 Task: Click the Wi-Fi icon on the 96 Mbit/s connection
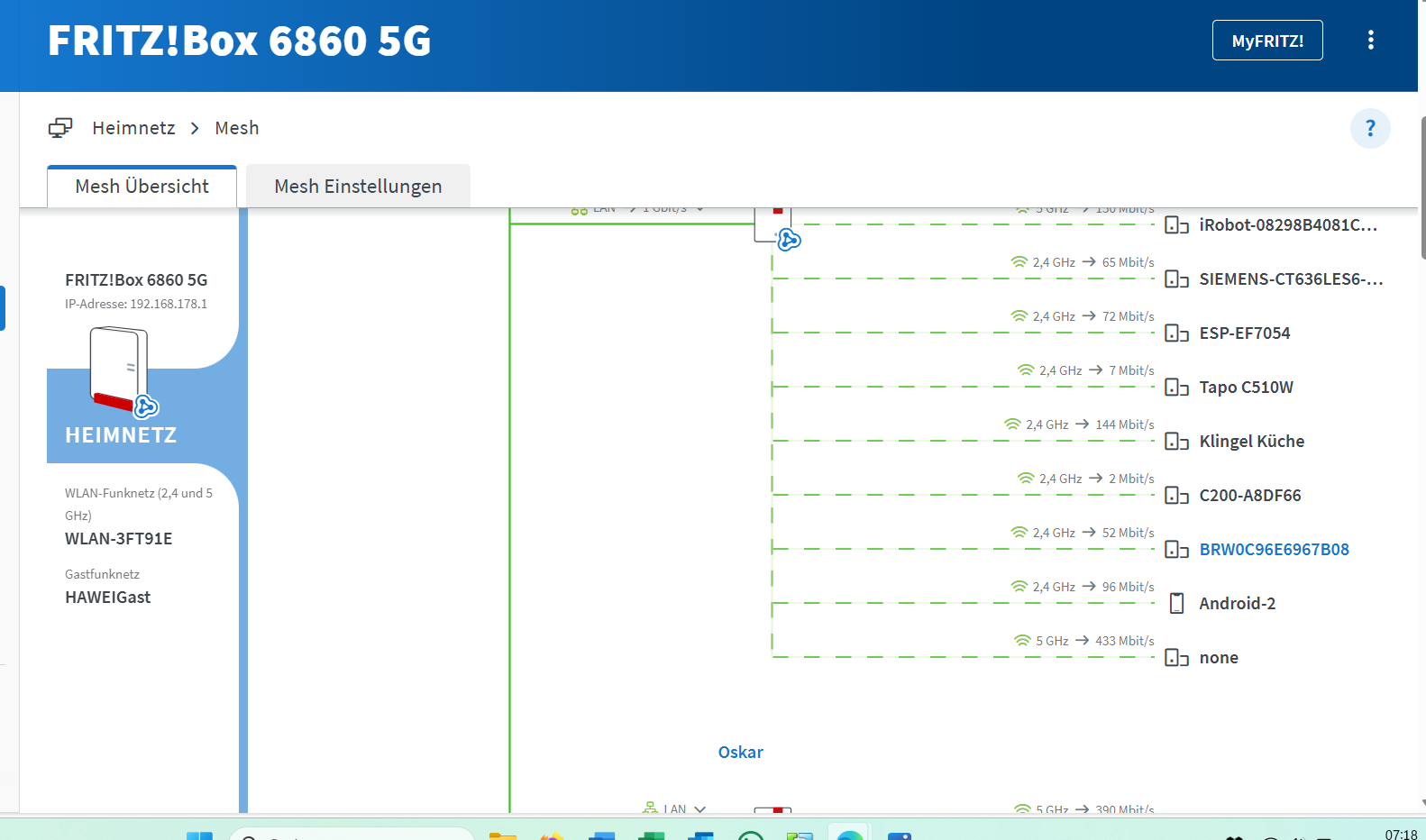1019,587
